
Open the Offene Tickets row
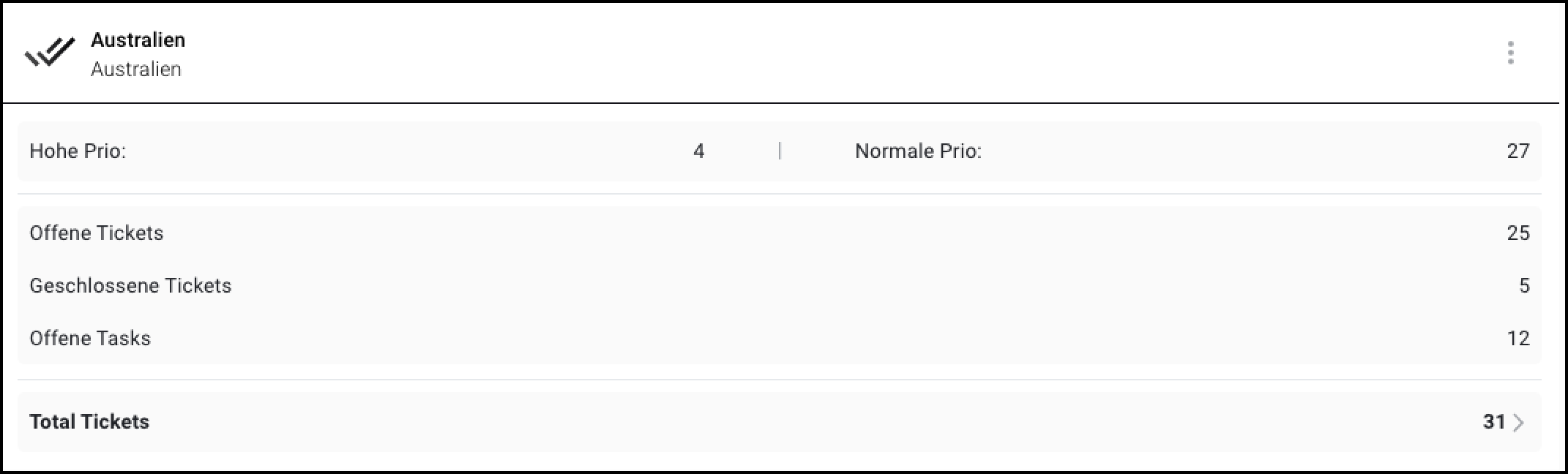click(97, 233)
